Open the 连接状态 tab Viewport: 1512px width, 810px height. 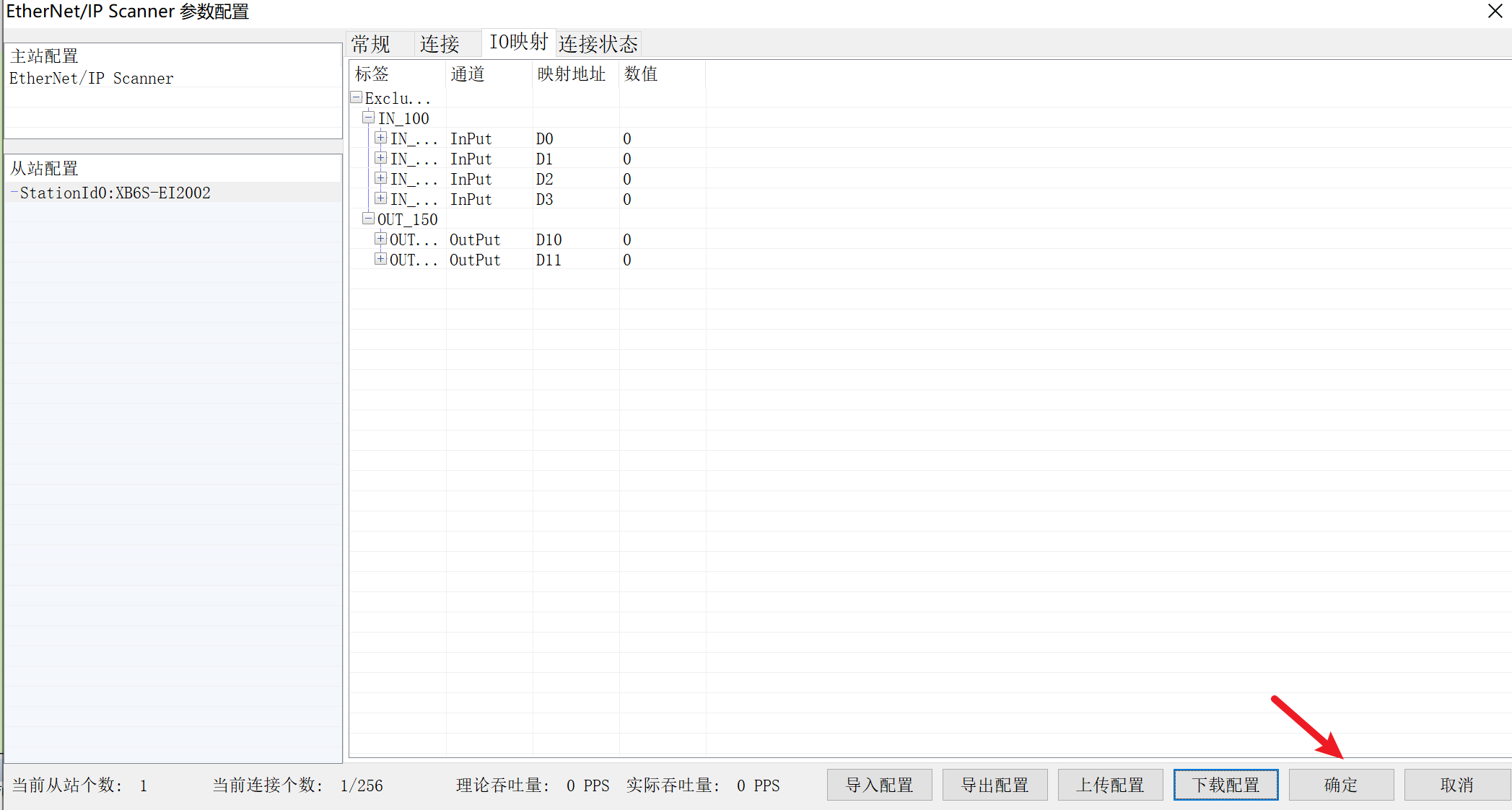point(598,44)
